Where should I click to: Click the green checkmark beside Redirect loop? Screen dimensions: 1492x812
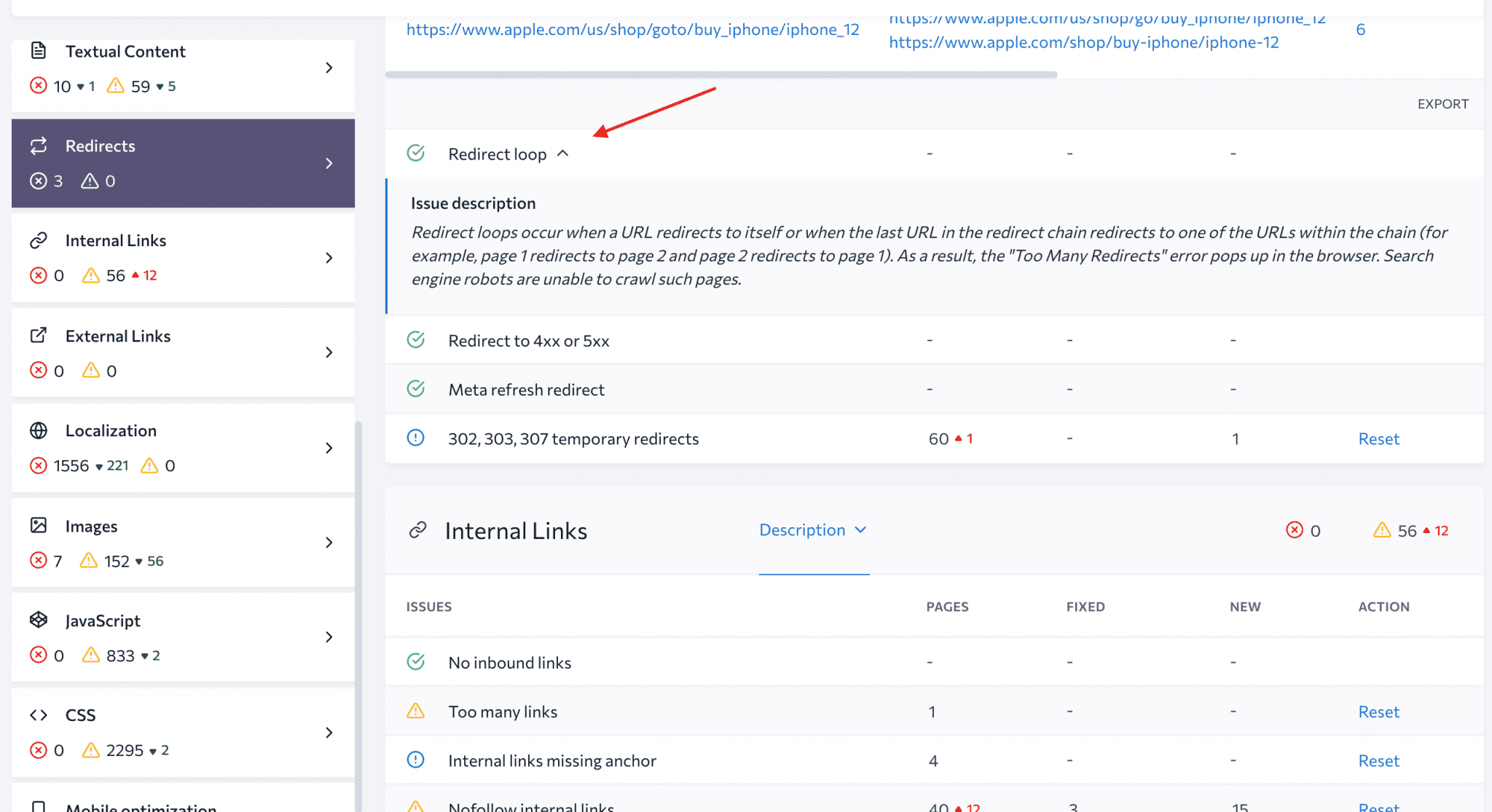click(416, 153)
